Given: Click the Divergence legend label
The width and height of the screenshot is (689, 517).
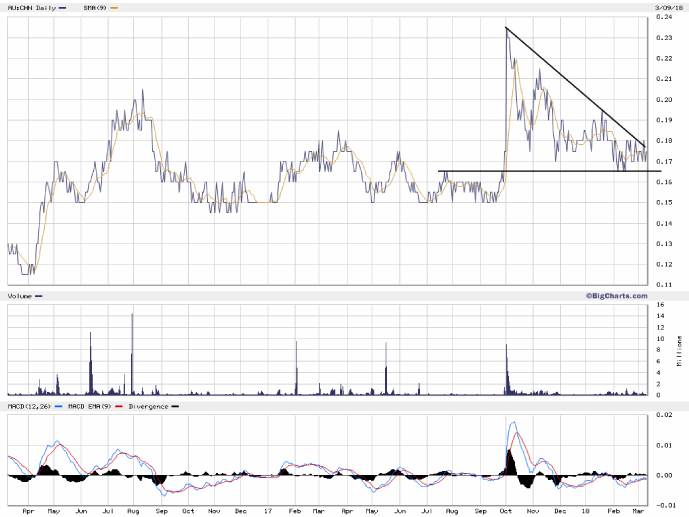Looking at the screenshot, I should click(151, 408).
